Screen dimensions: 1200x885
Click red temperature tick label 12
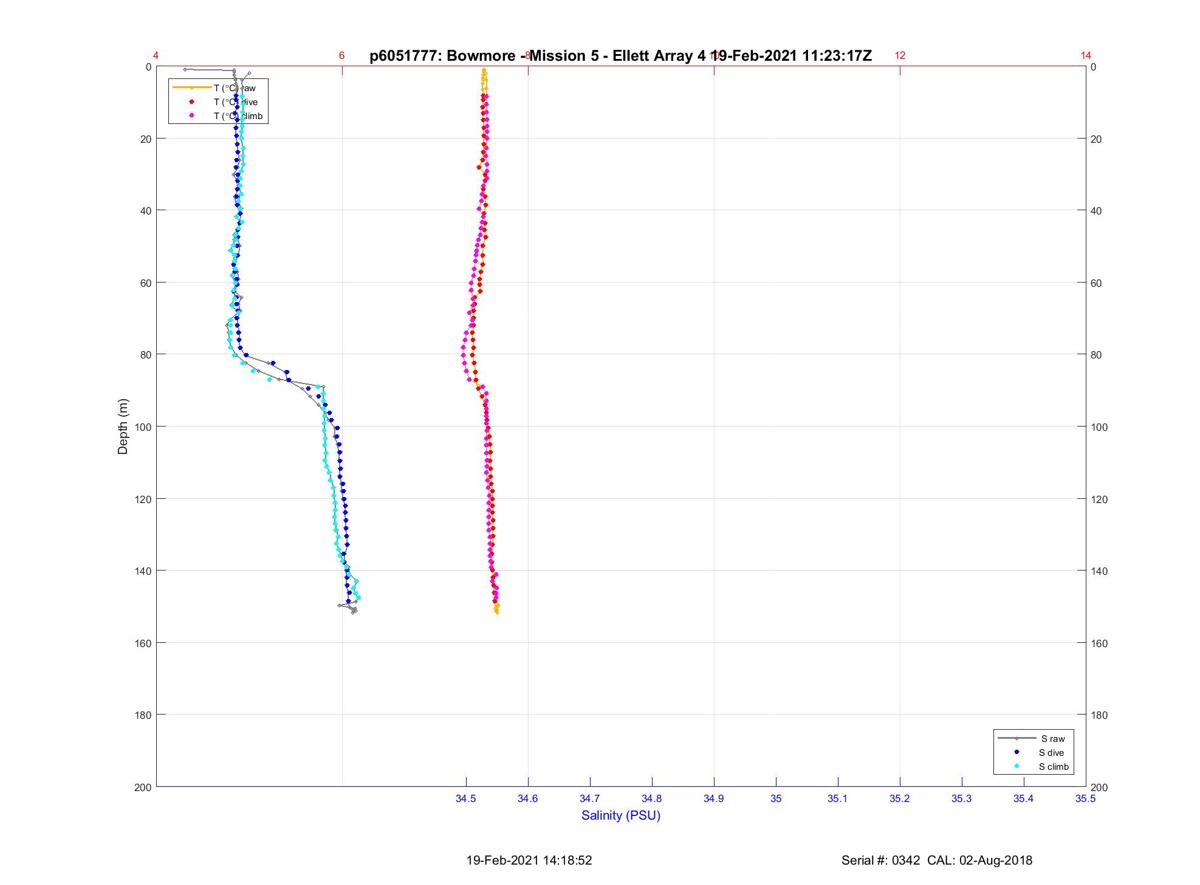(900, 56)
